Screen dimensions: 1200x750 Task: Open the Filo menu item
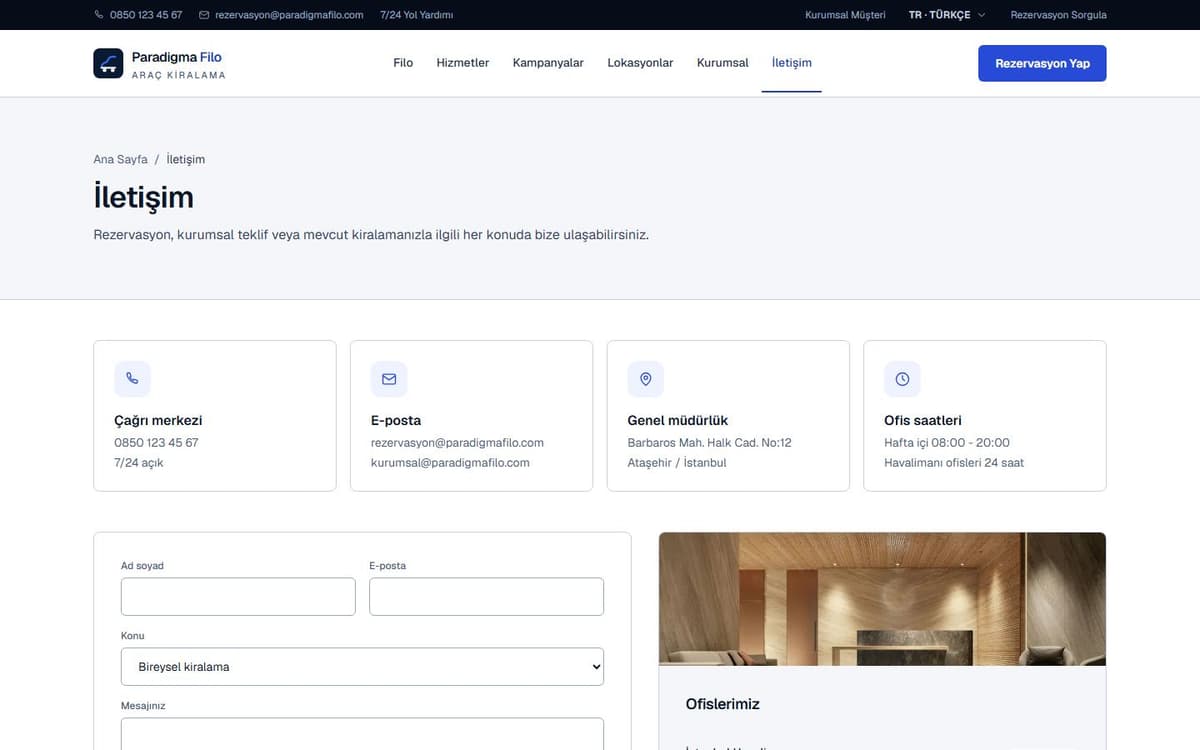(x=403, y=63)
